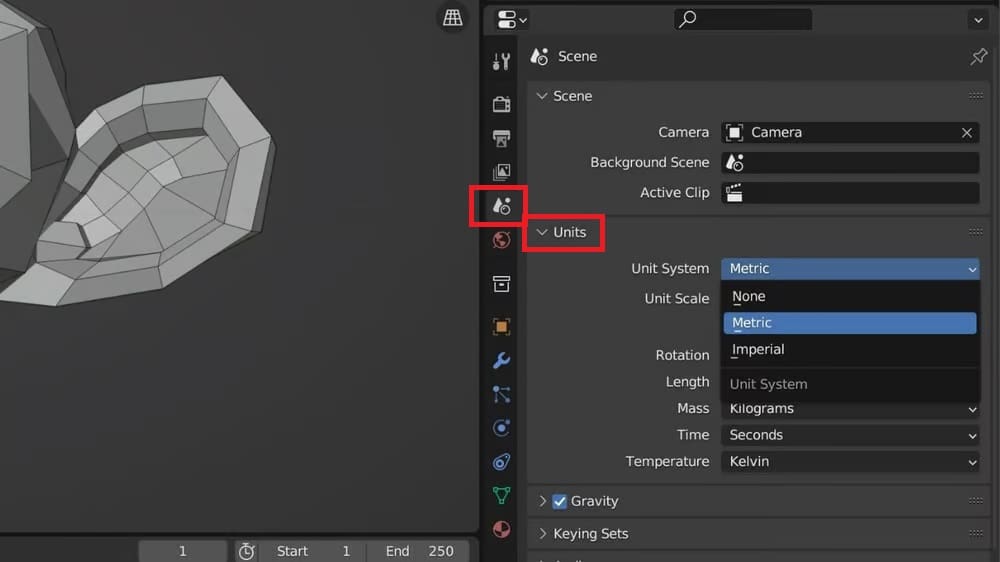Image resolution: width=1000 pixels, height=562 pixels.
Task: Click the Gravity panel drag grip
Action: pos(976,501)
